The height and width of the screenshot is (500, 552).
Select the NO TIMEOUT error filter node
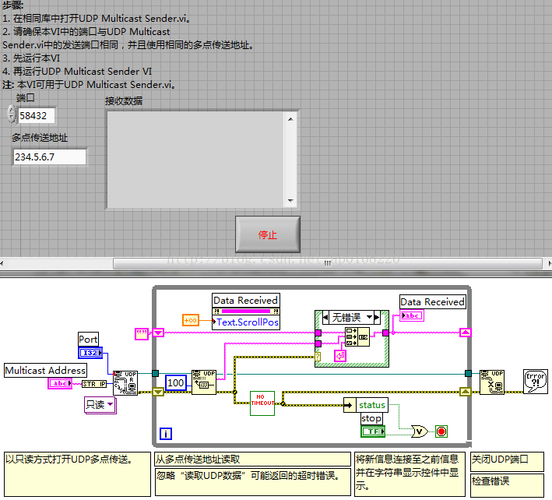262,403
